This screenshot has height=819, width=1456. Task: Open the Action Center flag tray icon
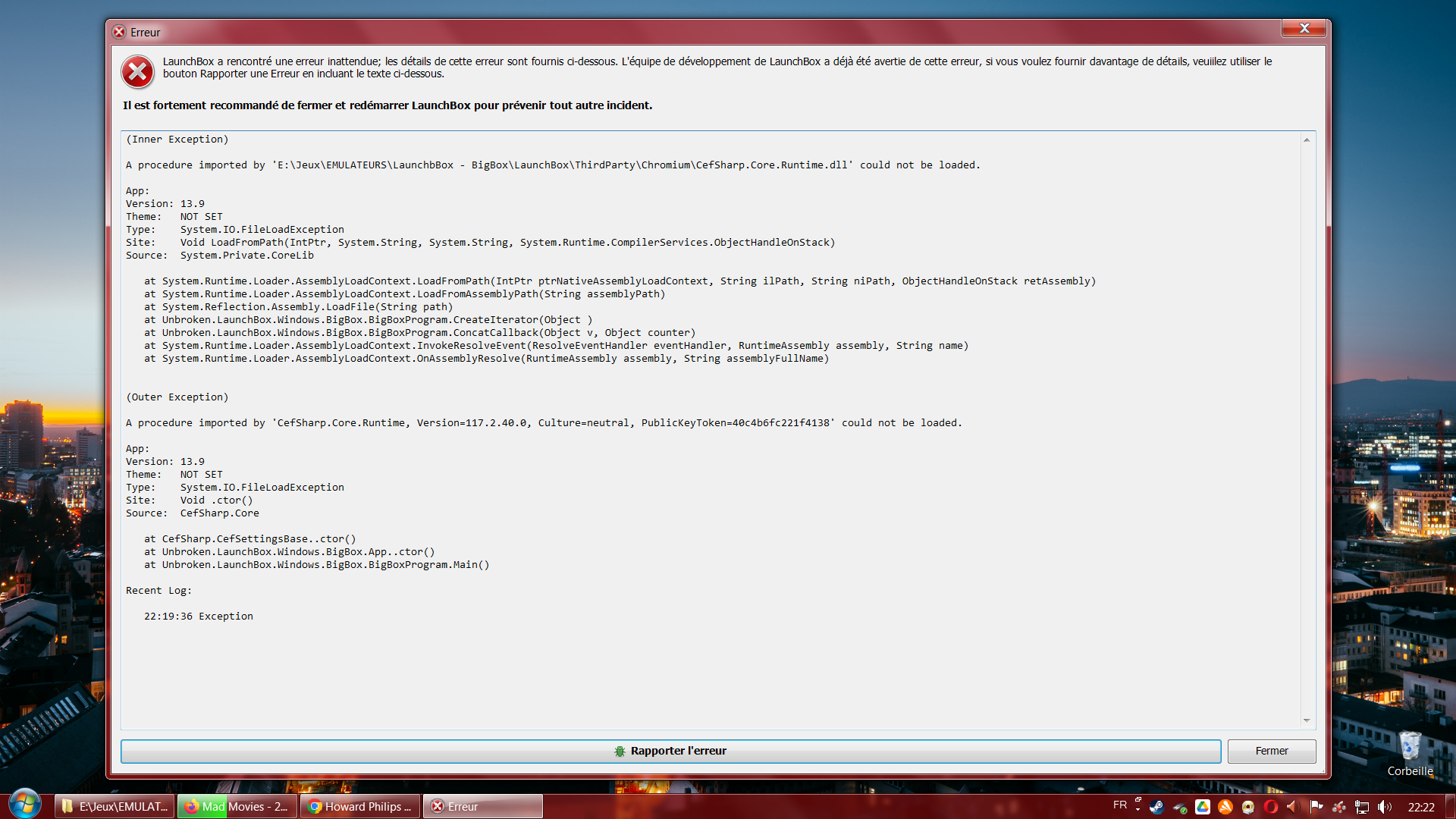1316,807
